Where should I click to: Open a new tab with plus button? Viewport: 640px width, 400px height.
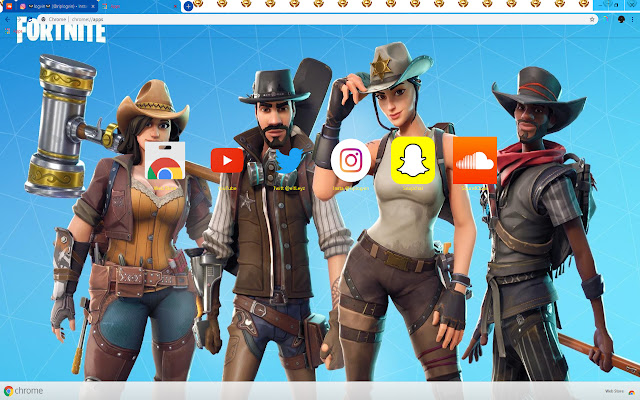click(x=188, y=6)
